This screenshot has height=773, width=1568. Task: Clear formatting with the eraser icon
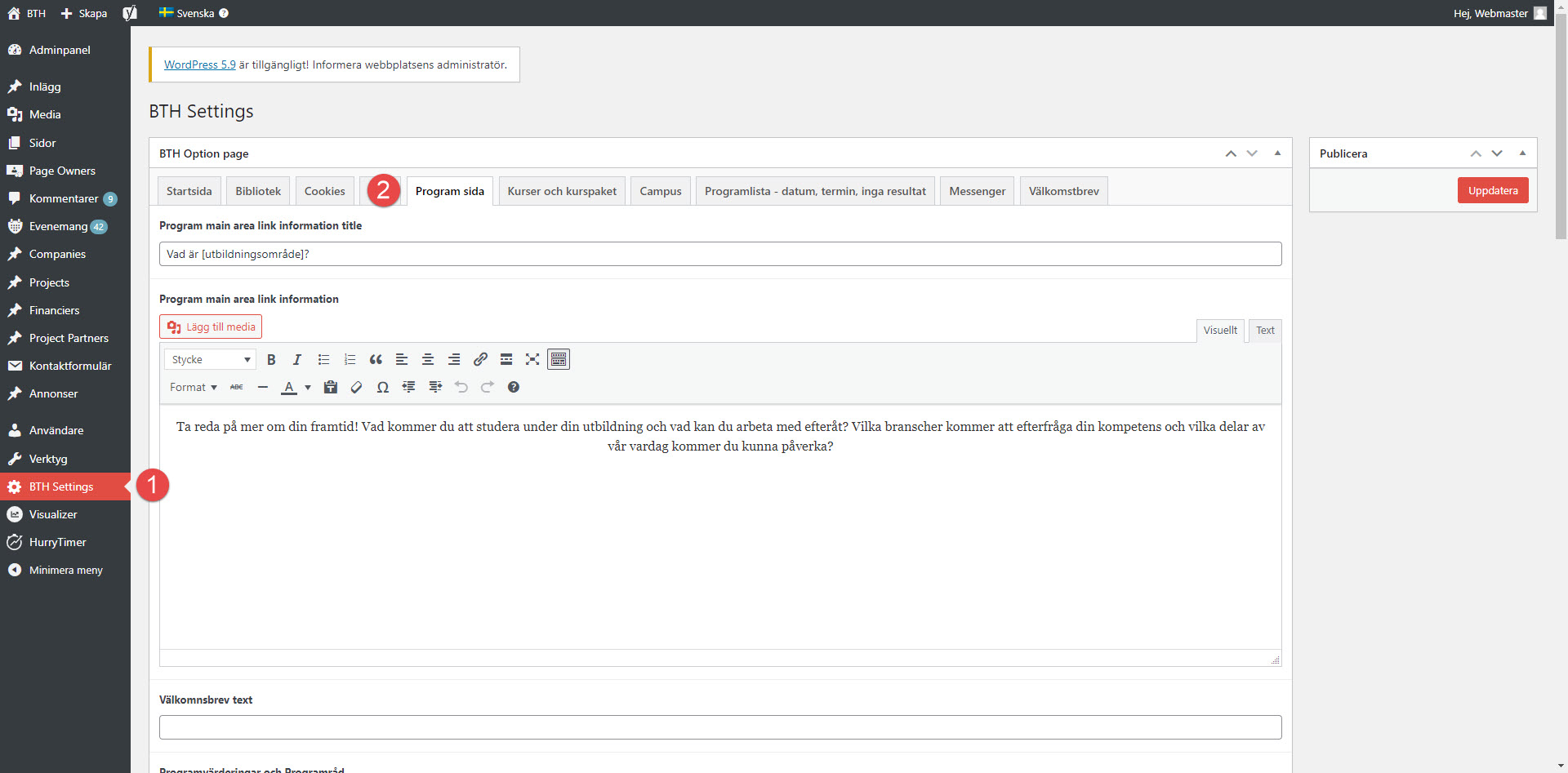click(x=357, y=387)
